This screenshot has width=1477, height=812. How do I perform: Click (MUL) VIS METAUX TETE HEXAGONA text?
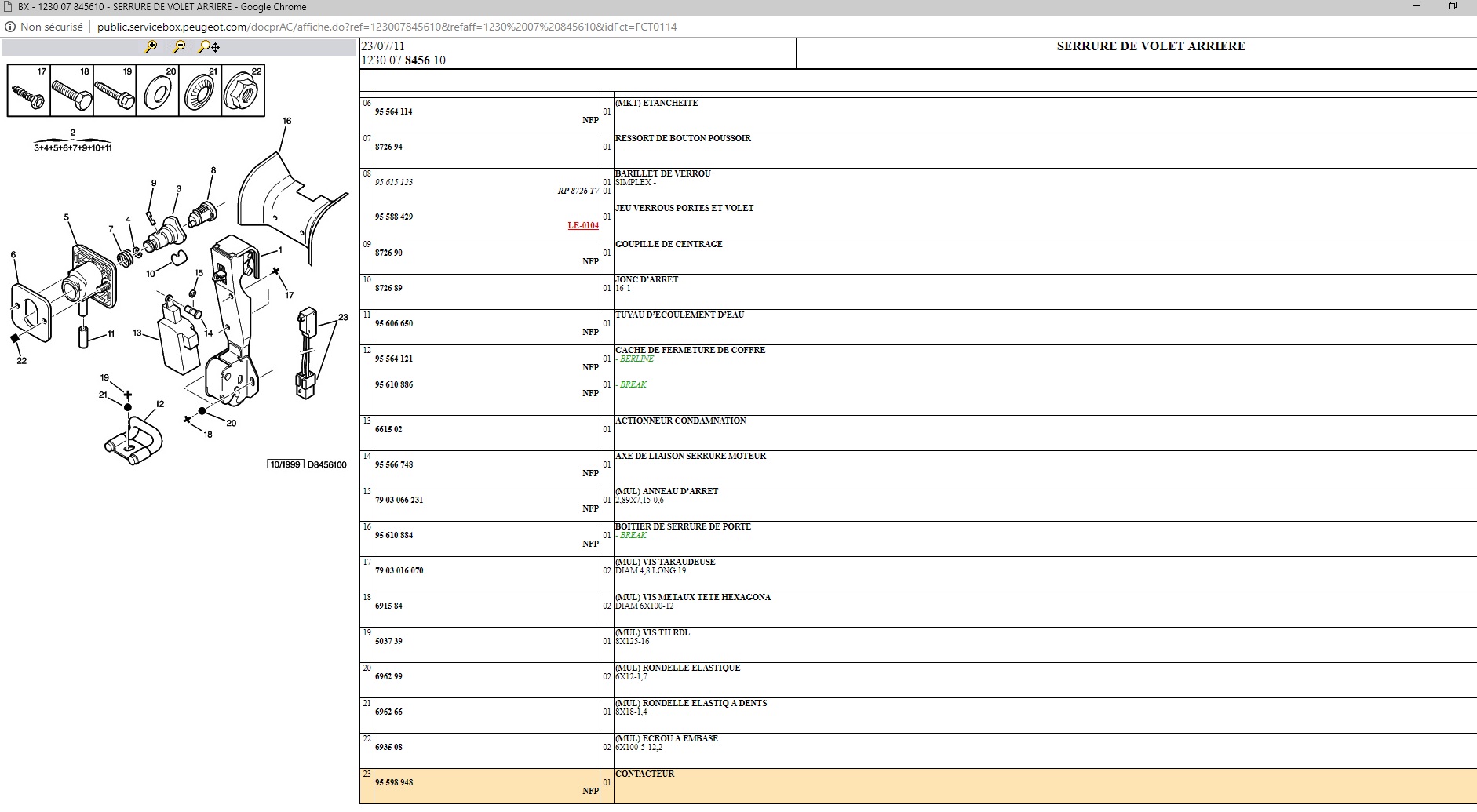pyautogui.click(x=693, y=597)
